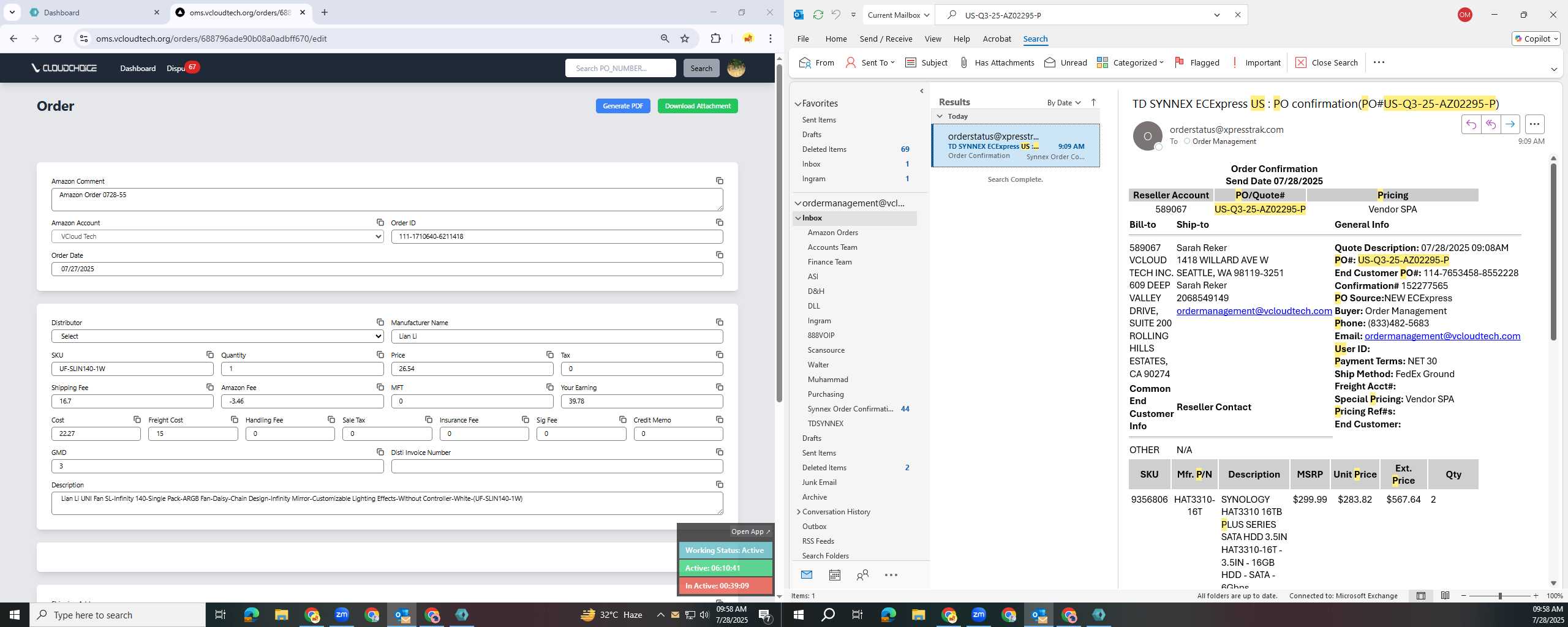1568x627 pixels.
Task: Copy the Order Date field value
Action: pyautogui.click(x=720, y=255)
